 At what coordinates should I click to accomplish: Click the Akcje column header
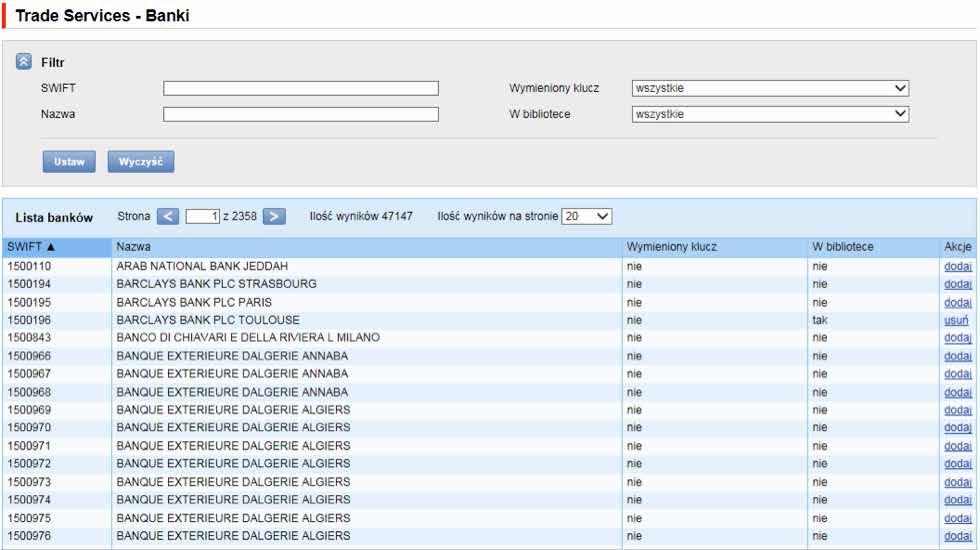958,247
